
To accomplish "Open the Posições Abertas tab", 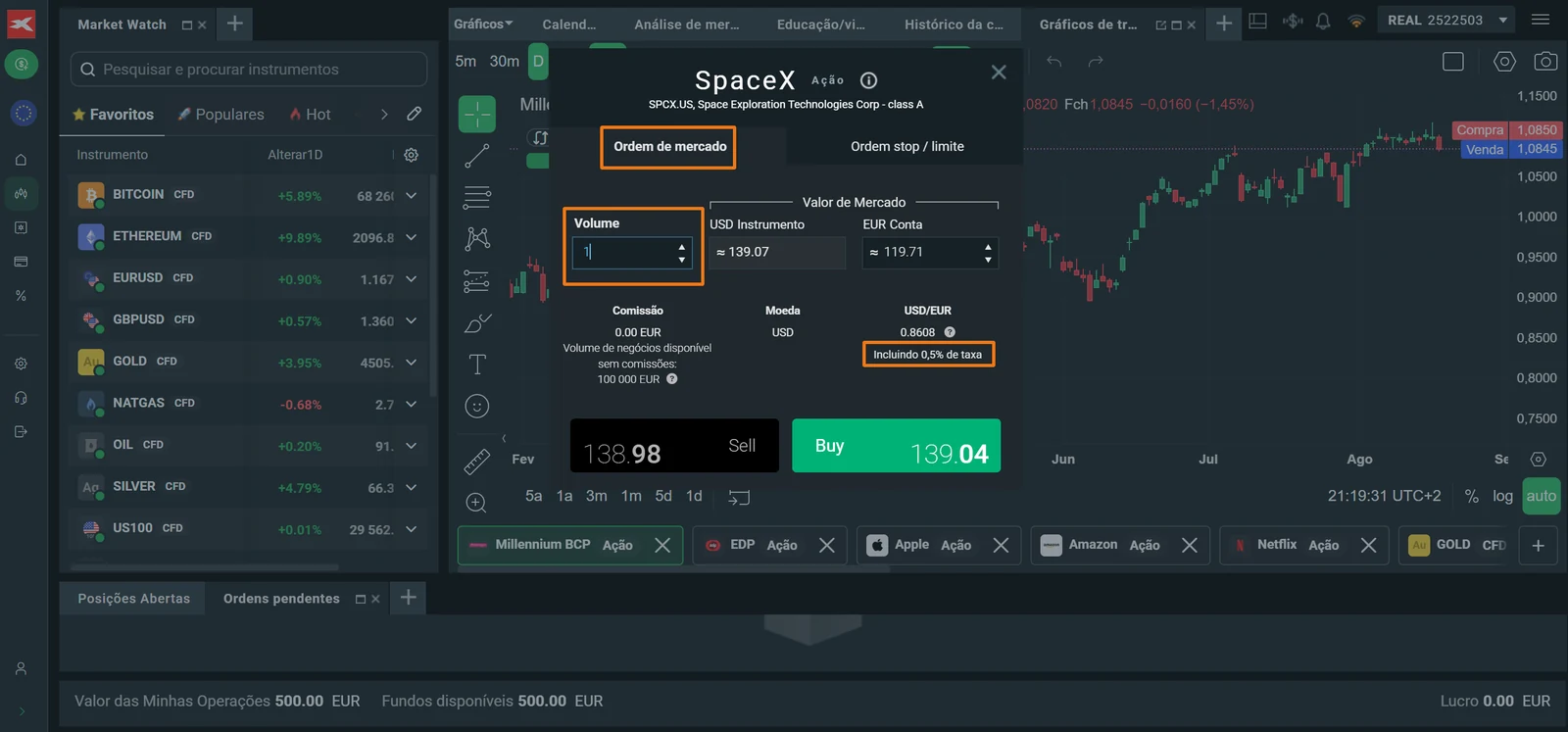I will (133, 599).
